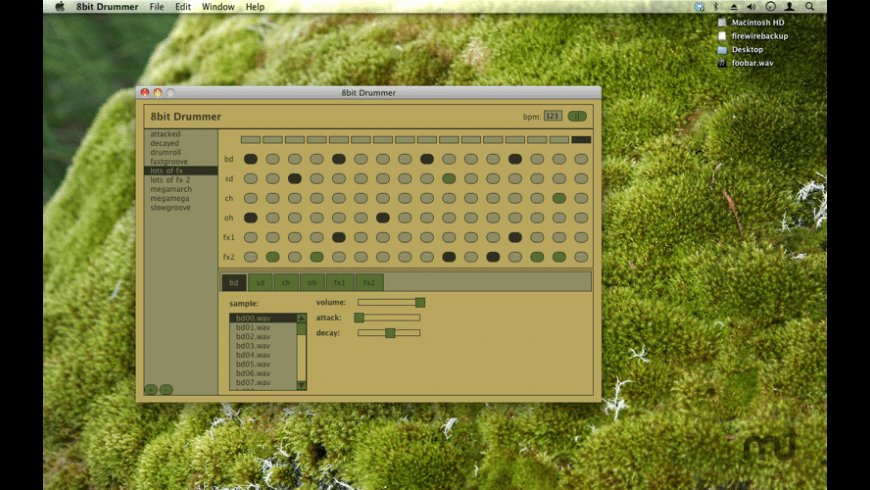Open the File menu

(156, 7)
